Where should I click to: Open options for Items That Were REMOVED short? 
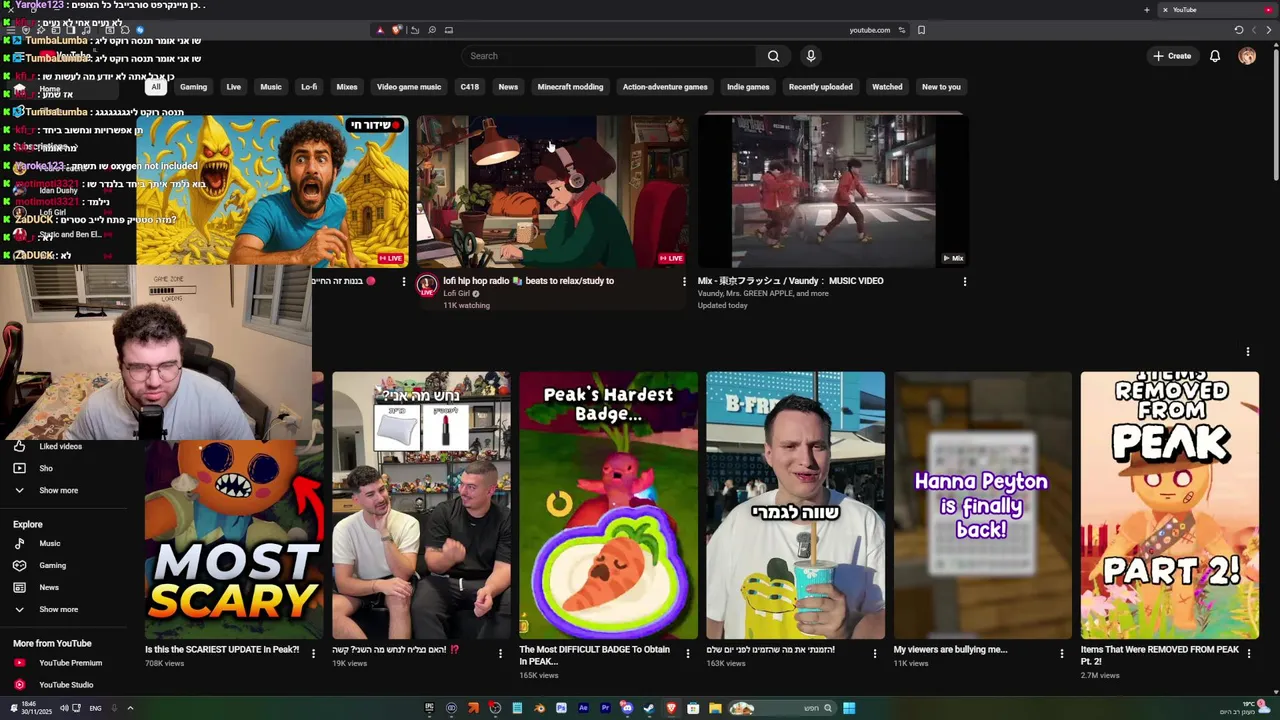[x=1249, y=654]
